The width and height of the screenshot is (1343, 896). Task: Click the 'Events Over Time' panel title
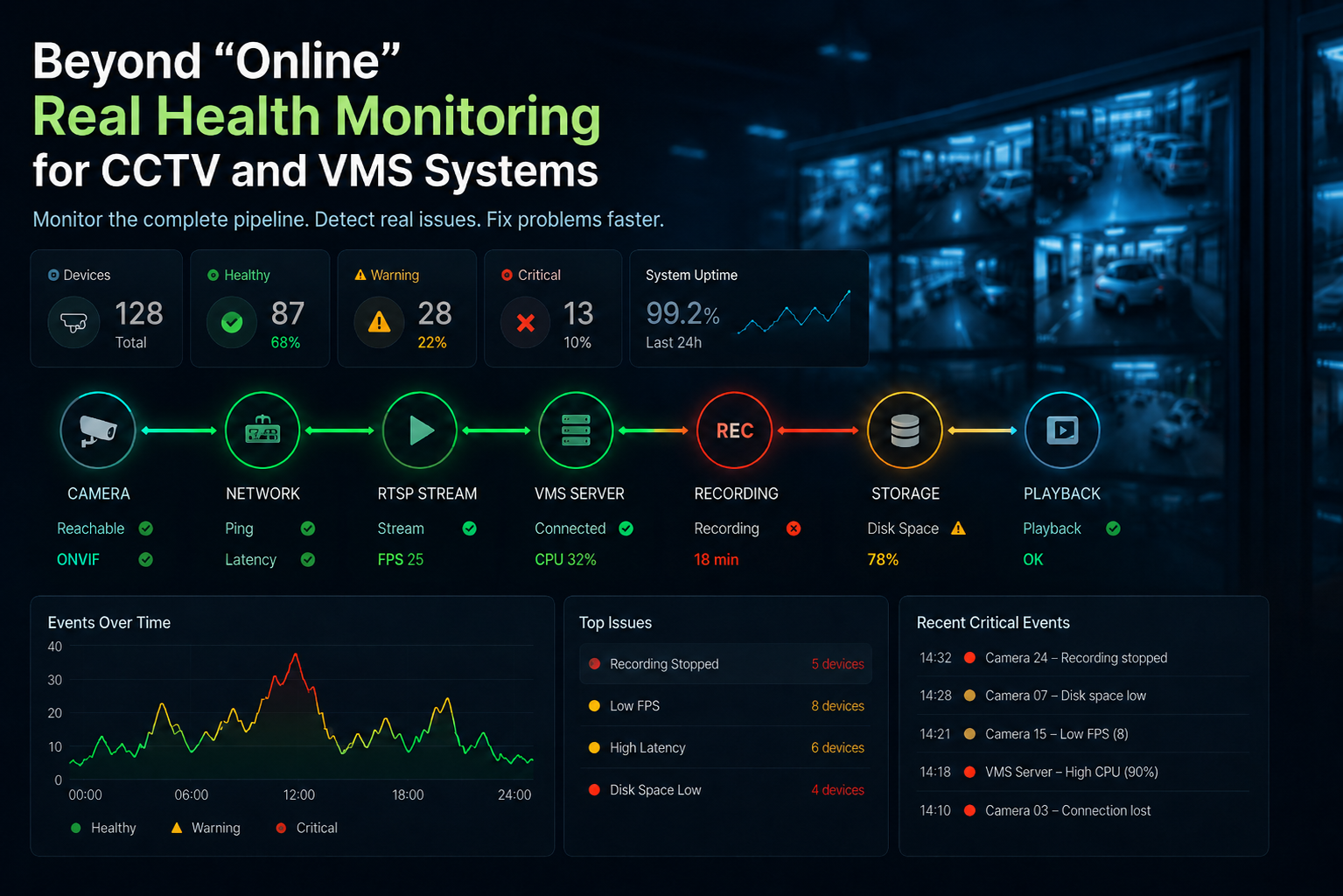click(109, 623)
